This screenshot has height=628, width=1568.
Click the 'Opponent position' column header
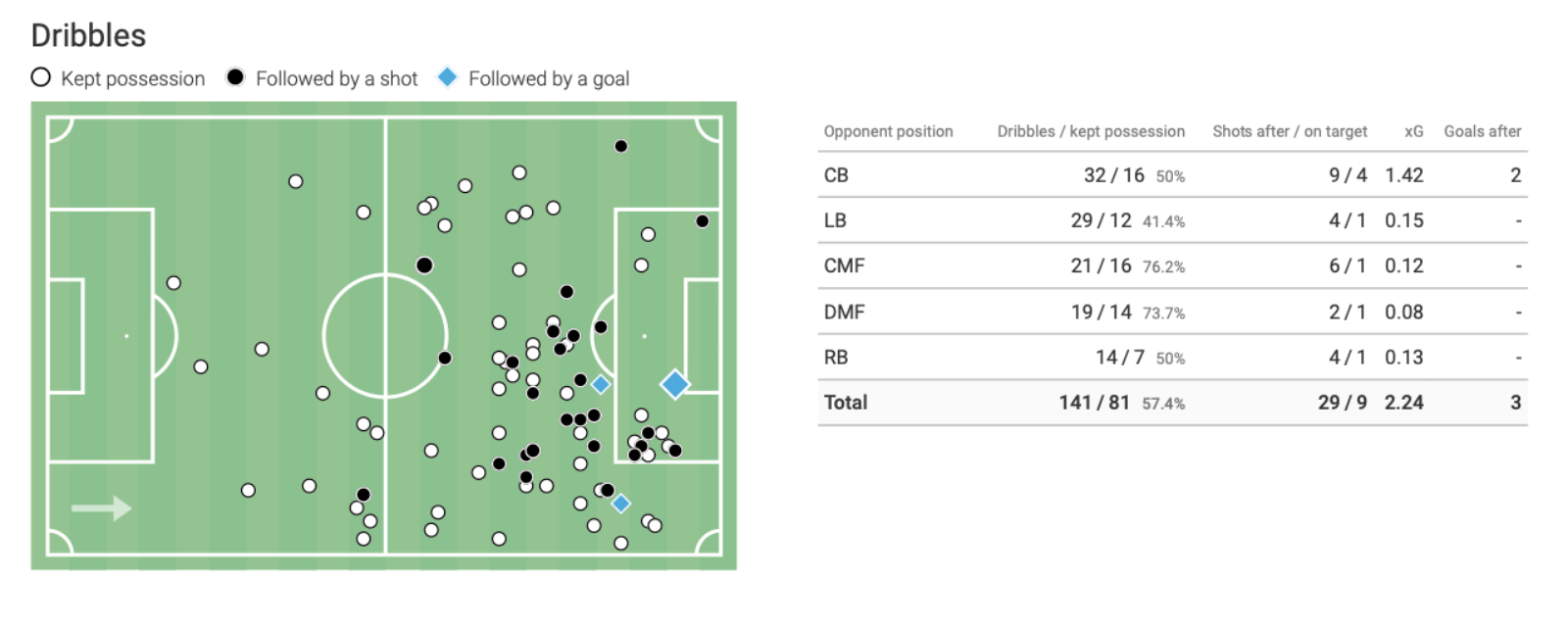click(888, 131)
